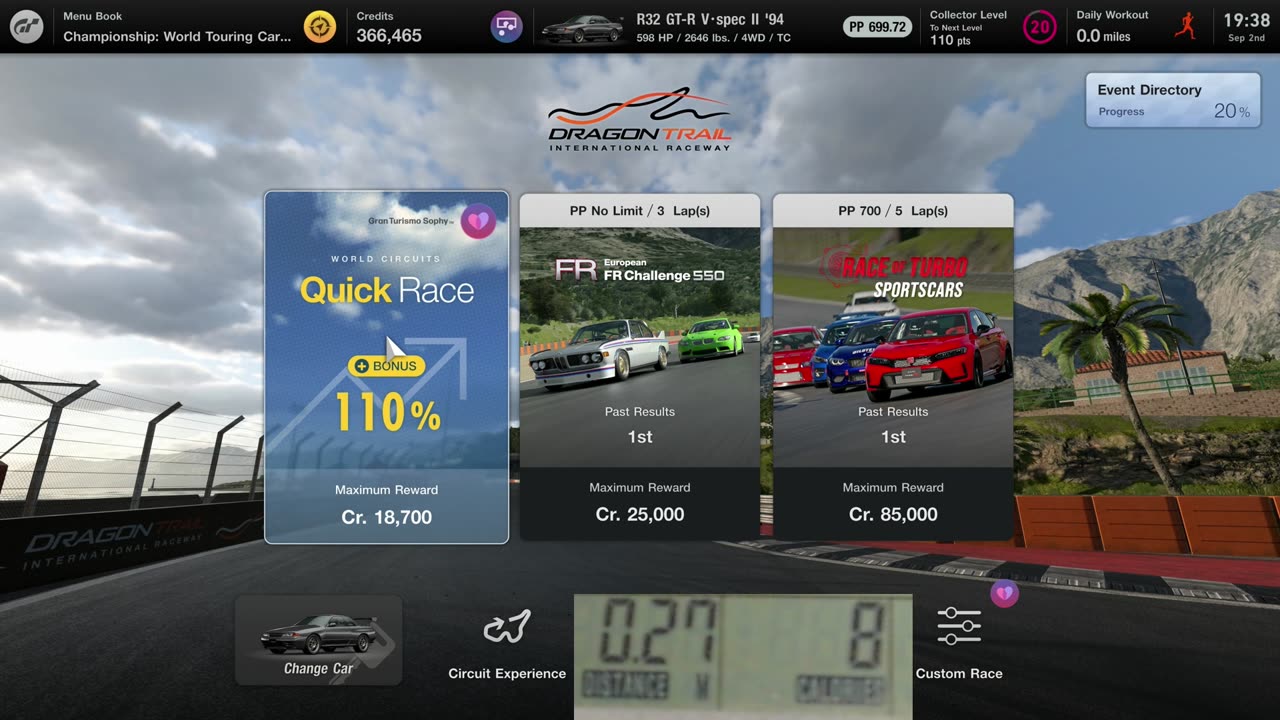Click the 19:38 clock display
The image size is (1280, 720).
click(x=1247, y=20)
